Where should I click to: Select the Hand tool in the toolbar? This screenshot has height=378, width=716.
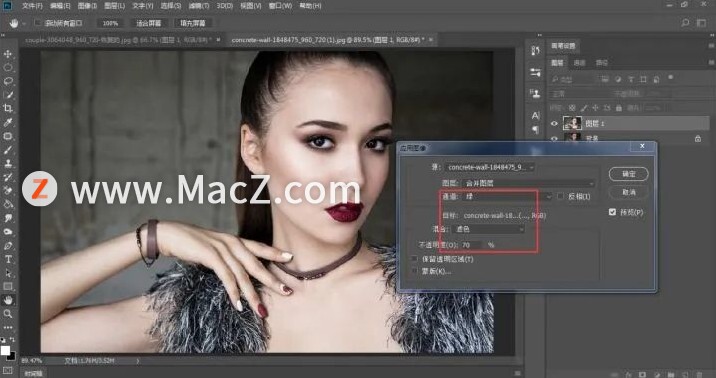click(8, 300)
